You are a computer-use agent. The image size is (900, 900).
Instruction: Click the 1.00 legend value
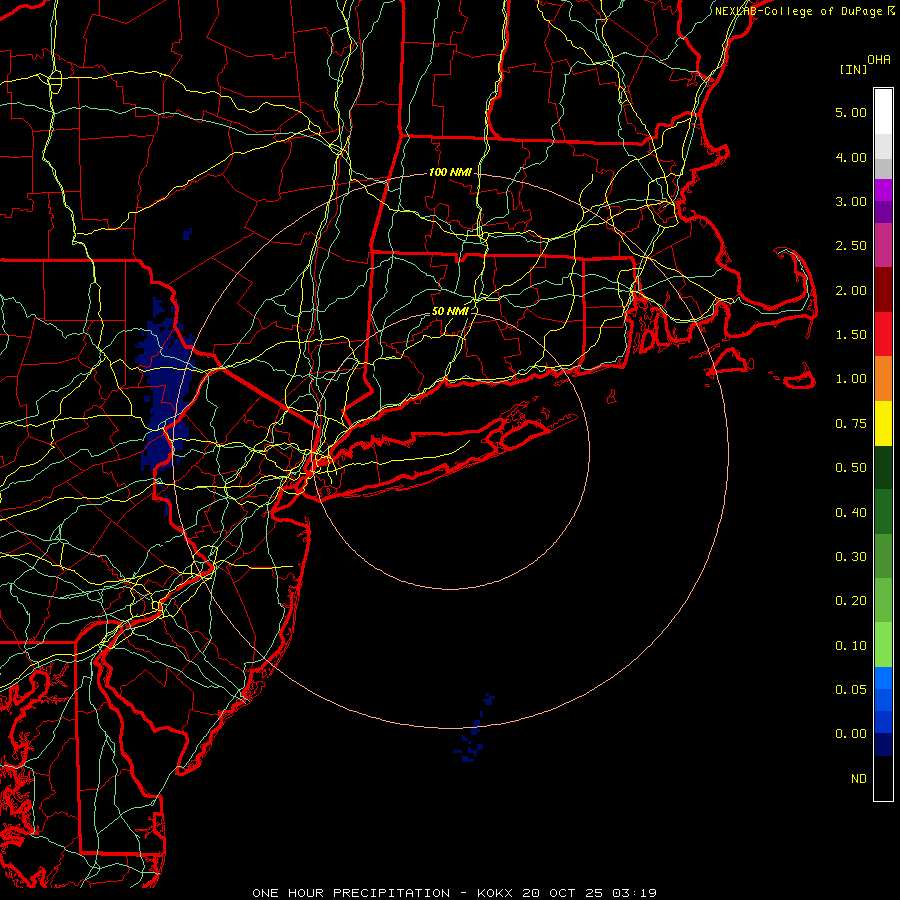coord(851,379)
